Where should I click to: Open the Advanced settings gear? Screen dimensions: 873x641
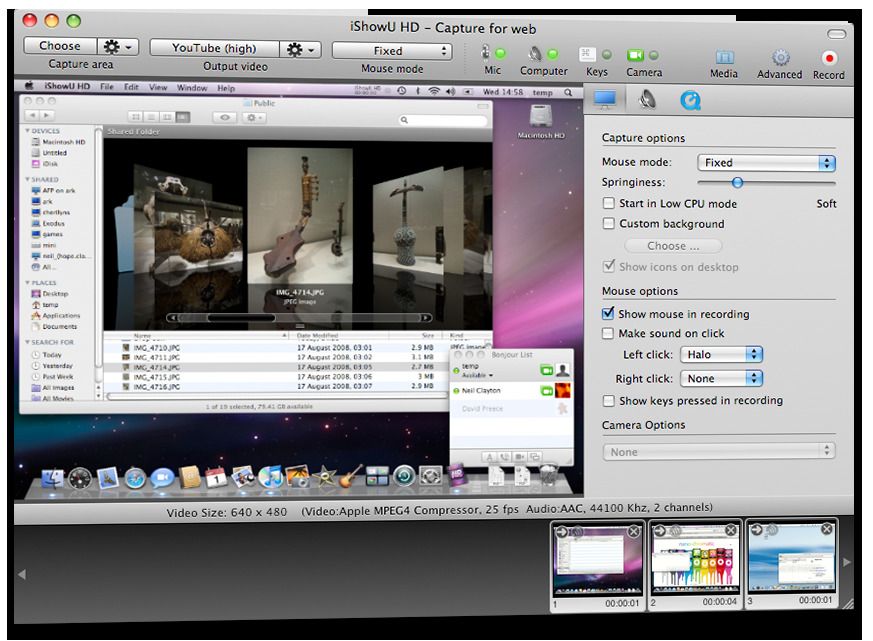click(779, 59)
